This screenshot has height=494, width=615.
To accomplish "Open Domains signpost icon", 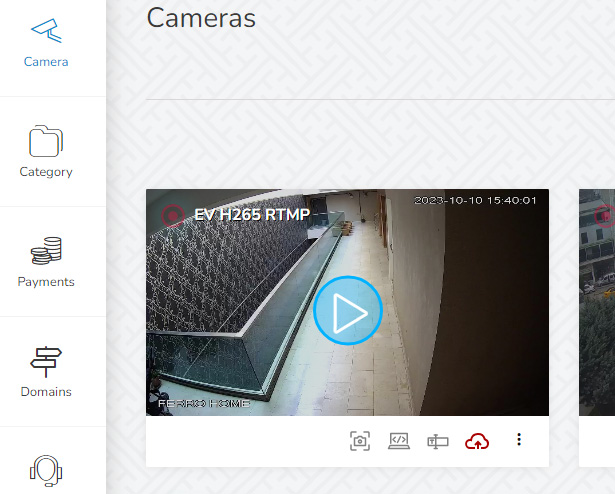I will point(46,361).
